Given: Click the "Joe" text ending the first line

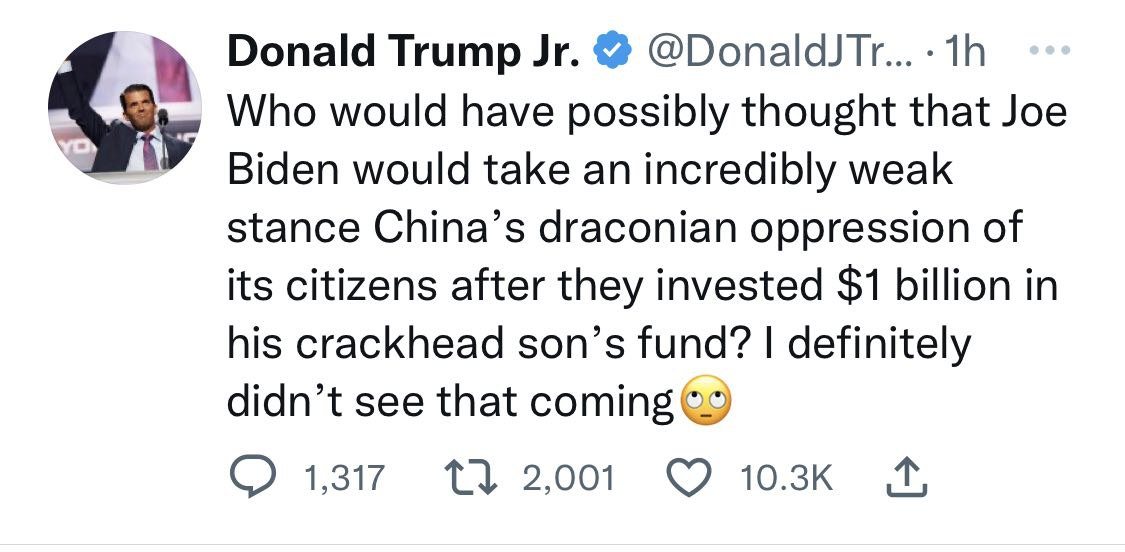Looking at the screenshot, I should [1031, 112].
